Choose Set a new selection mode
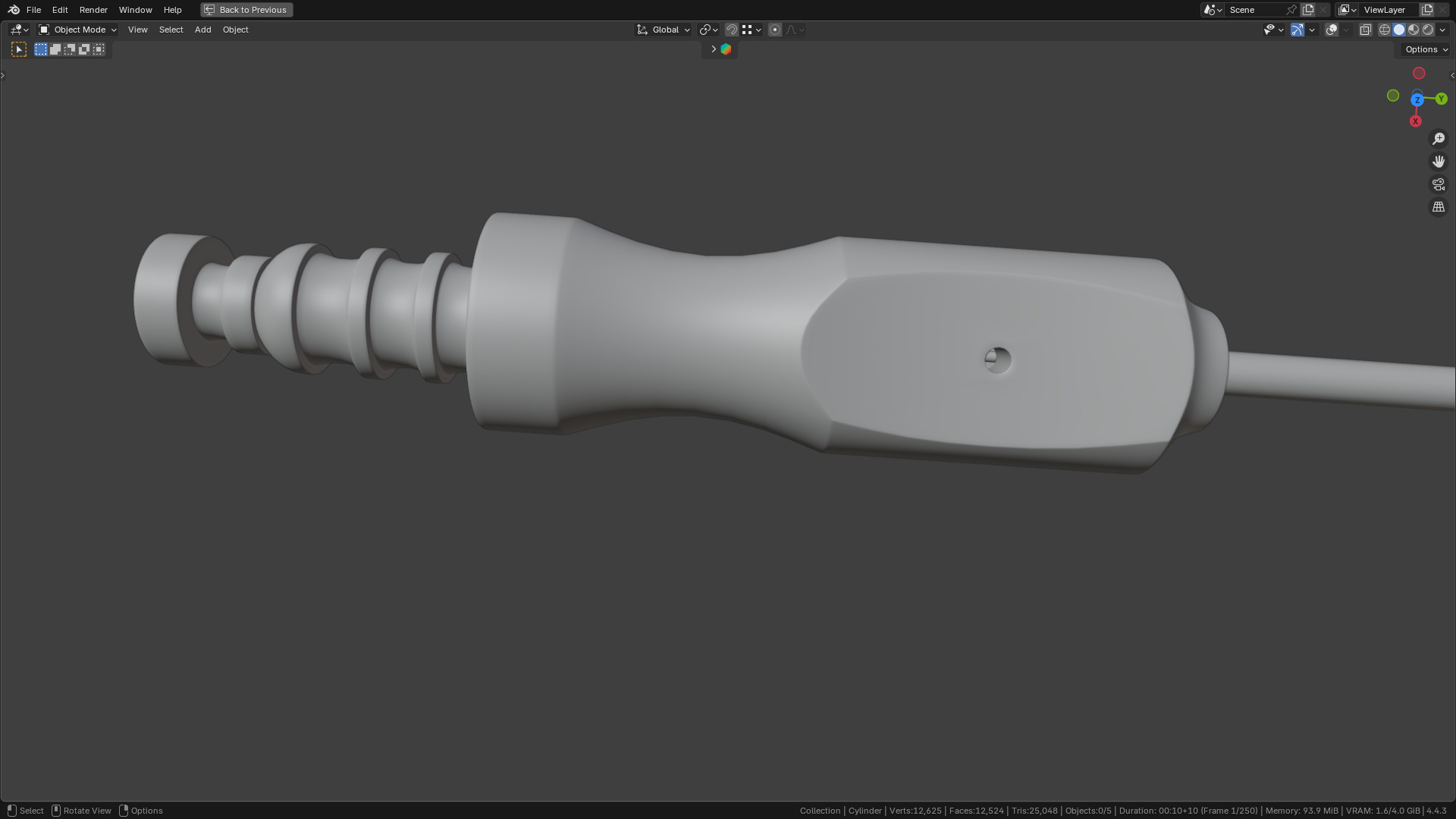Image resolution: width=1456 pixels, height=819 pixels. pos(41,49)
